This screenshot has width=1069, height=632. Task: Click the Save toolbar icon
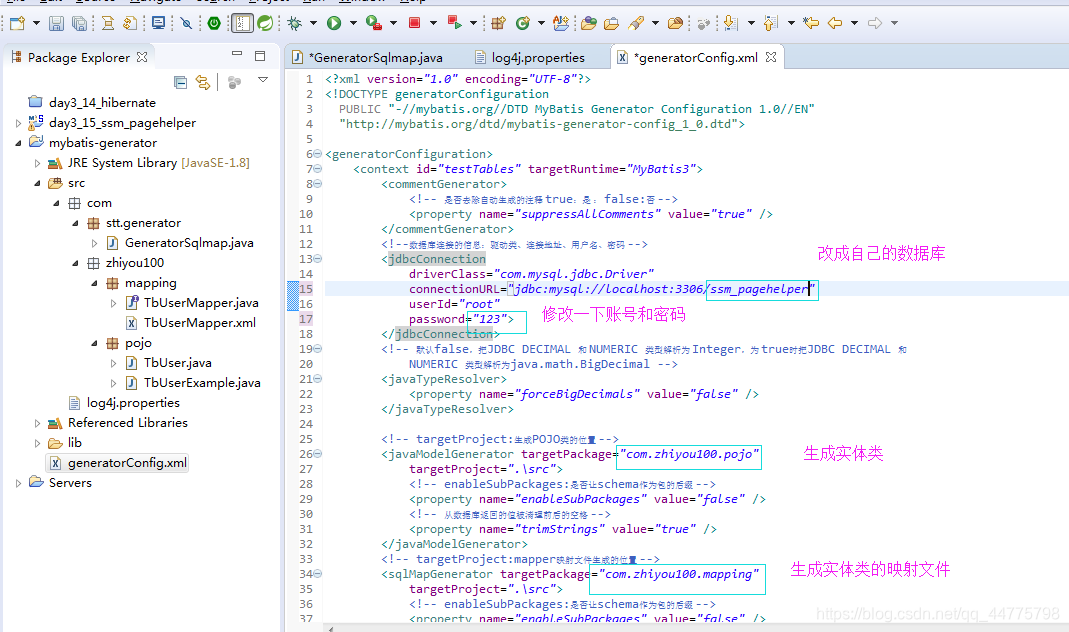pos(57,23)
